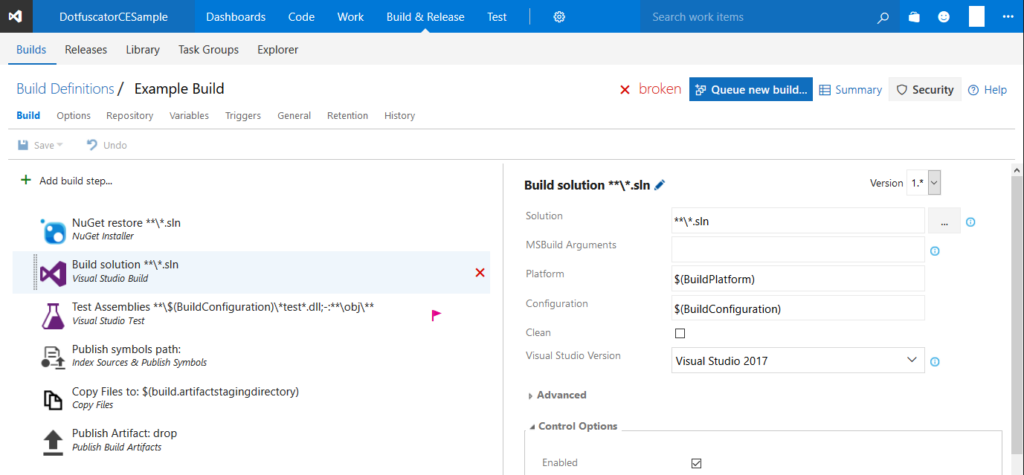Click the Copy Files step icon
The image size is (1024, 475).
(52, 399)
